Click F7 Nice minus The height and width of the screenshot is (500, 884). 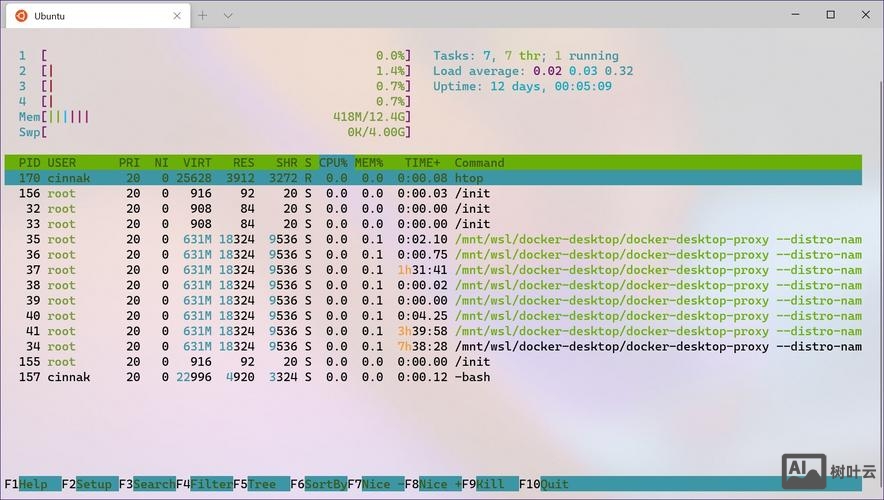[376, 484]
